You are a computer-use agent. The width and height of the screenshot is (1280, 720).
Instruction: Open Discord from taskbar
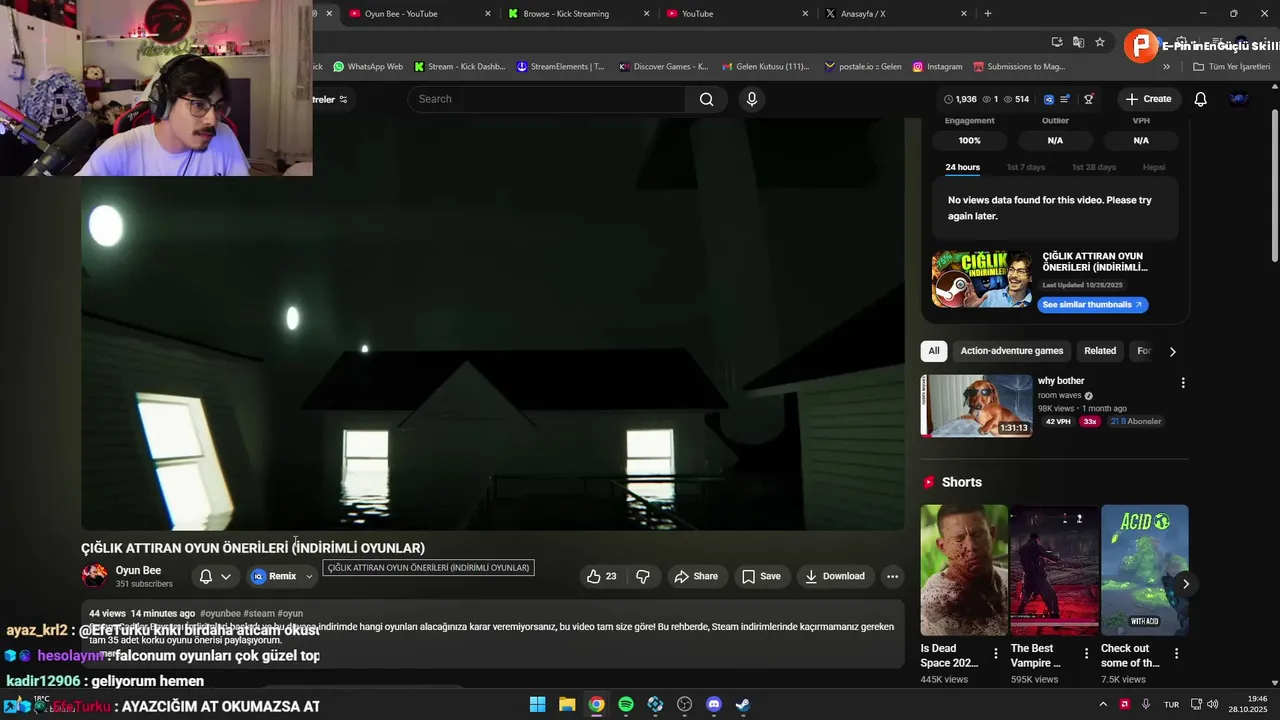tap(713, 704)
